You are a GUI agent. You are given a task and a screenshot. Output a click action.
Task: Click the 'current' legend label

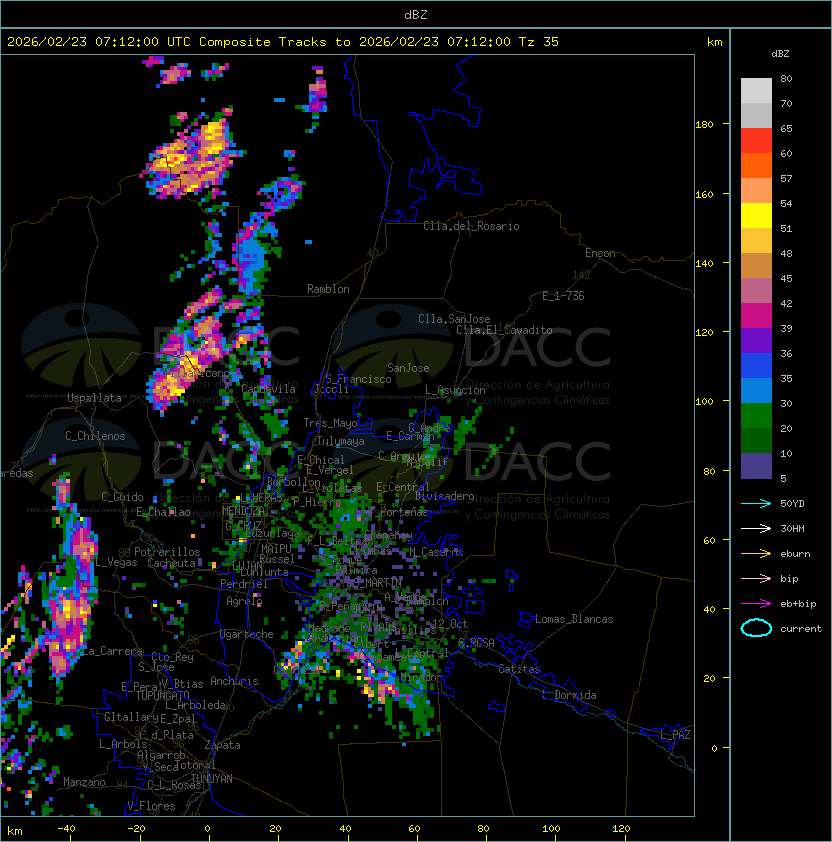coord(801,629)
